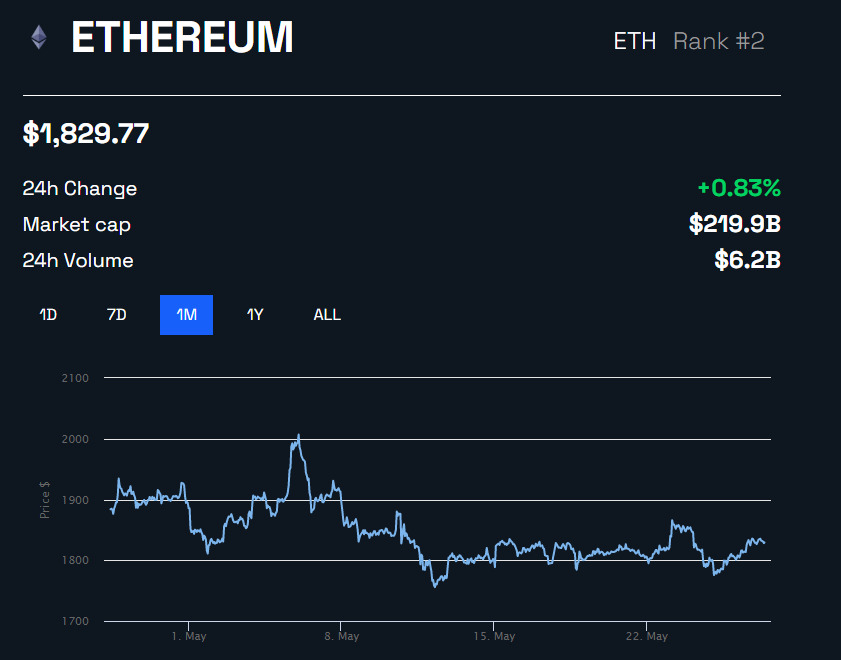Click the chart's lowest dip below 1800
The image size is (841, 660).
[x=435, y=587]
